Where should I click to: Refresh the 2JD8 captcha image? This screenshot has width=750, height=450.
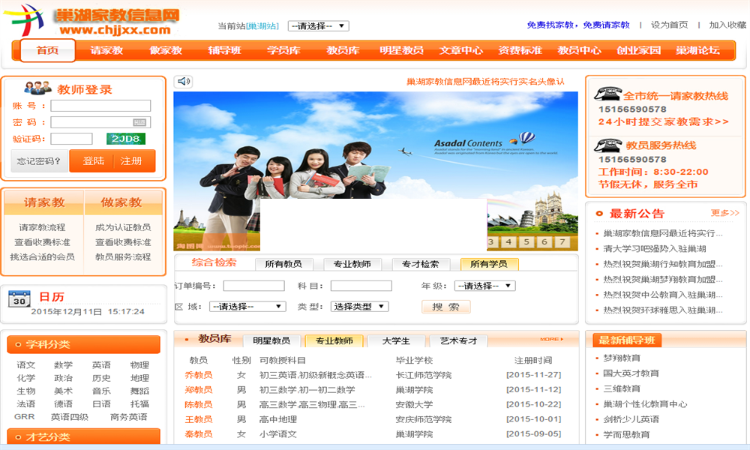tap(126, 139)
